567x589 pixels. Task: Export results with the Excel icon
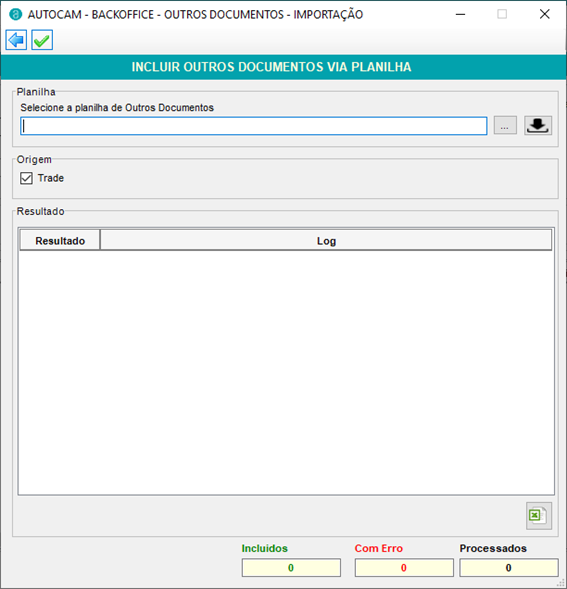pos(539,516)
